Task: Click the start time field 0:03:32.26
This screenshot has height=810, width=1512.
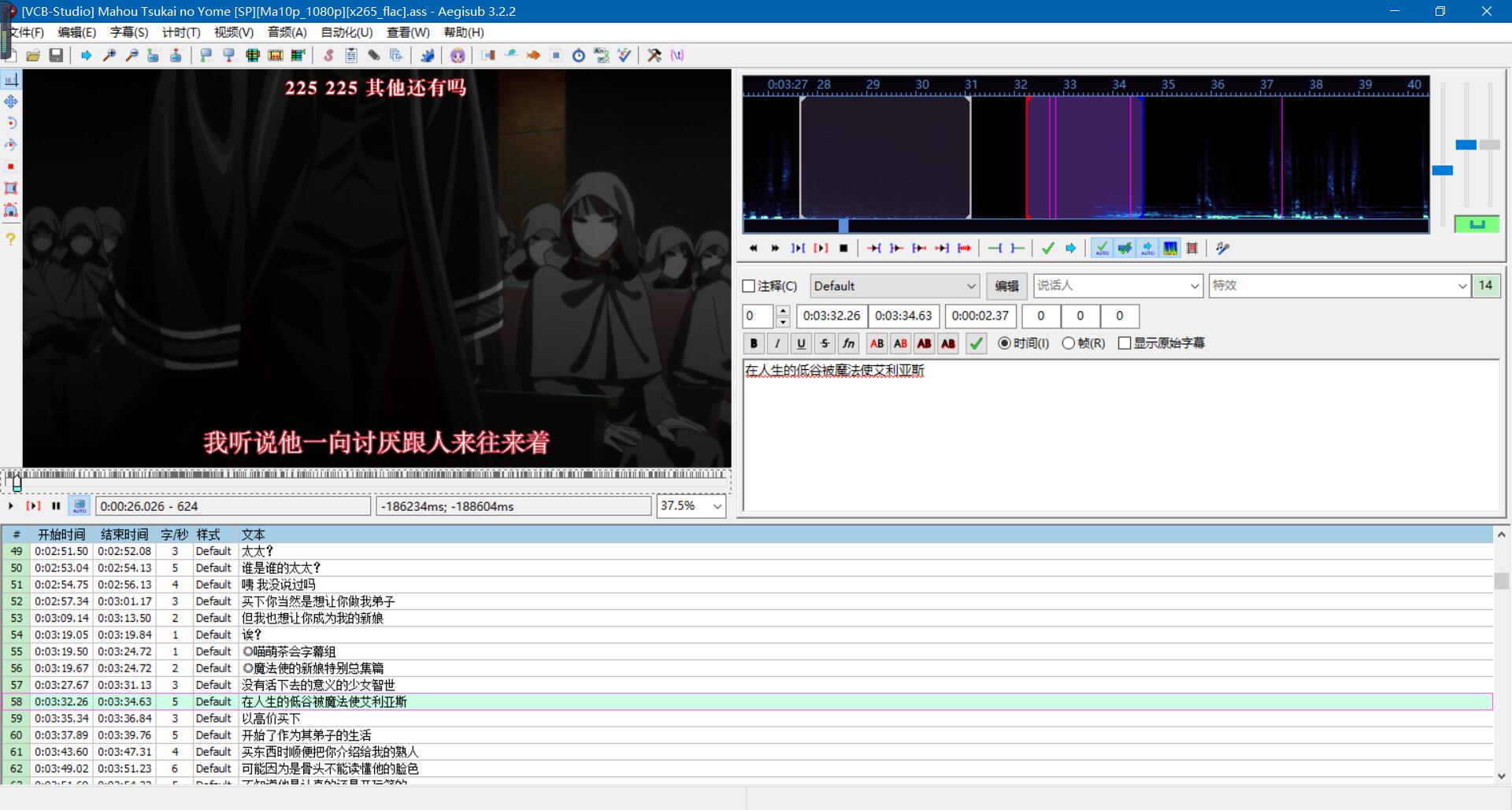Action: coord(832,316)
